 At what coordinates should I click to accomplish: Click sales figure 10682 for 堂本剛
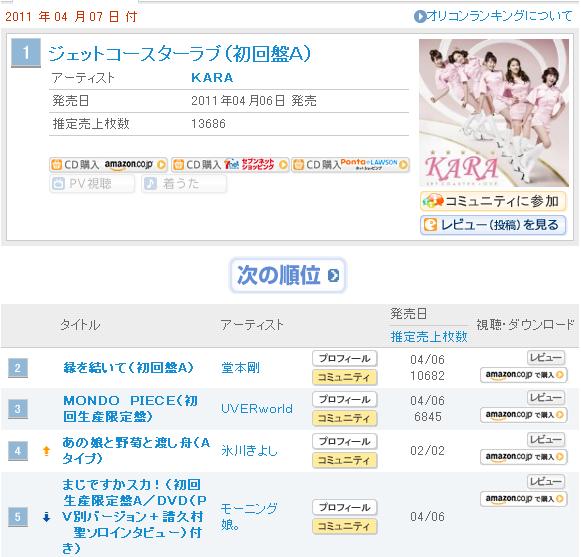coord(427,376)
